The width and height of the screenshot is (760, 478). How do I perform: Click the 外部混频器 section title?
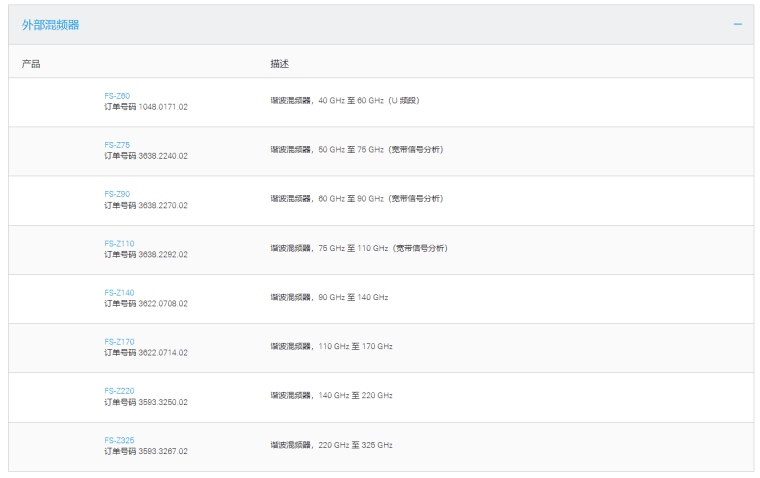(51, 25)
